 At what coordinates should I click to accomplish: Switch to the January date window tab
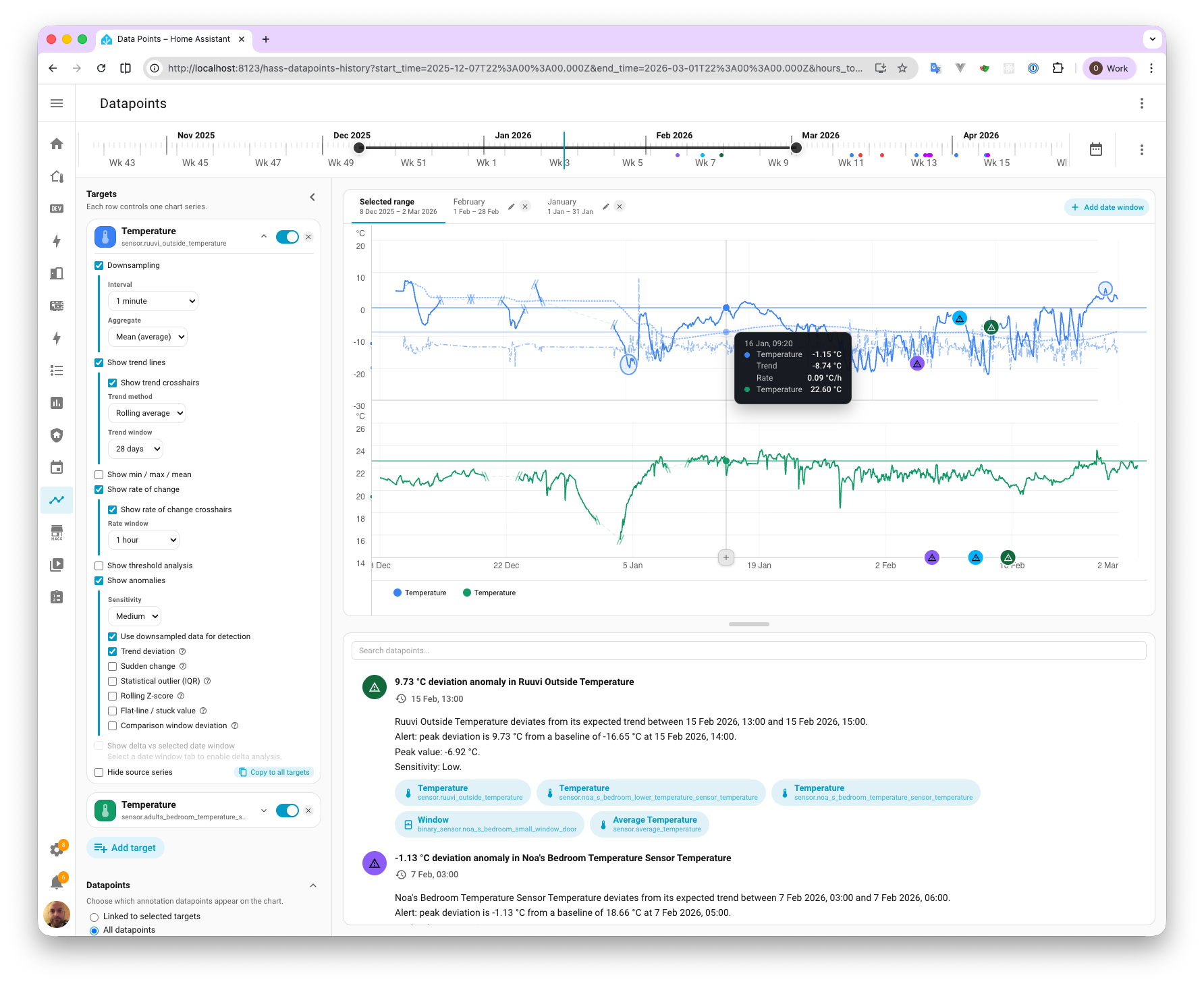tap(570, 207)
